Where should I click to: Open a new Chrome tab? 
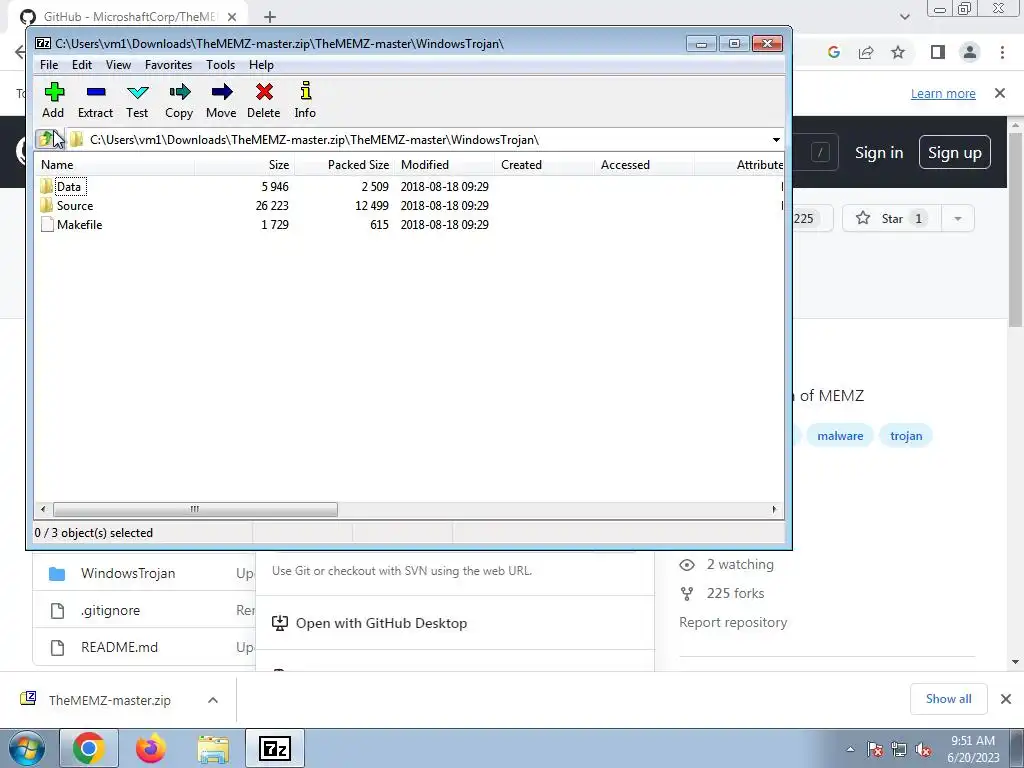(x=270, y=17)
